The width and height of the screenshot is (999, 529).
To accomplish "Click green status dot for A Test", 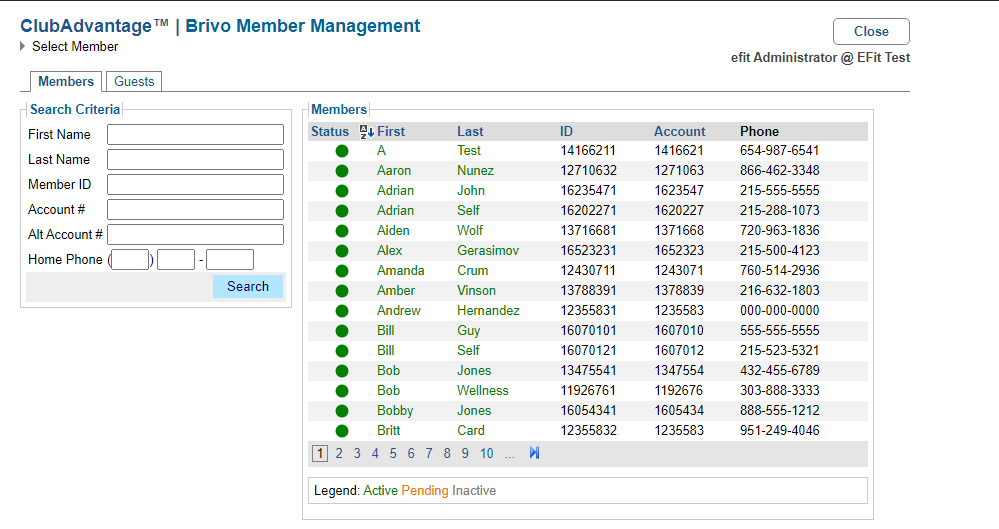I will tap(342, 151).
